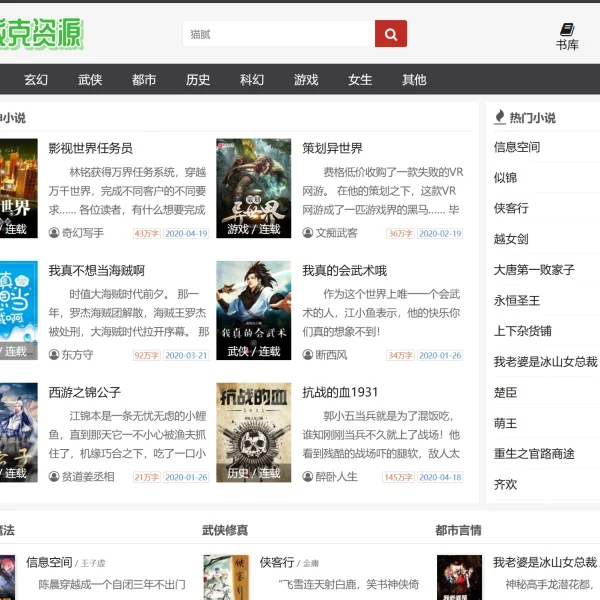Screen dimensions: 600x600
Task: Click the 2020-02-19 date tag
Action: (x=440, y=233)
